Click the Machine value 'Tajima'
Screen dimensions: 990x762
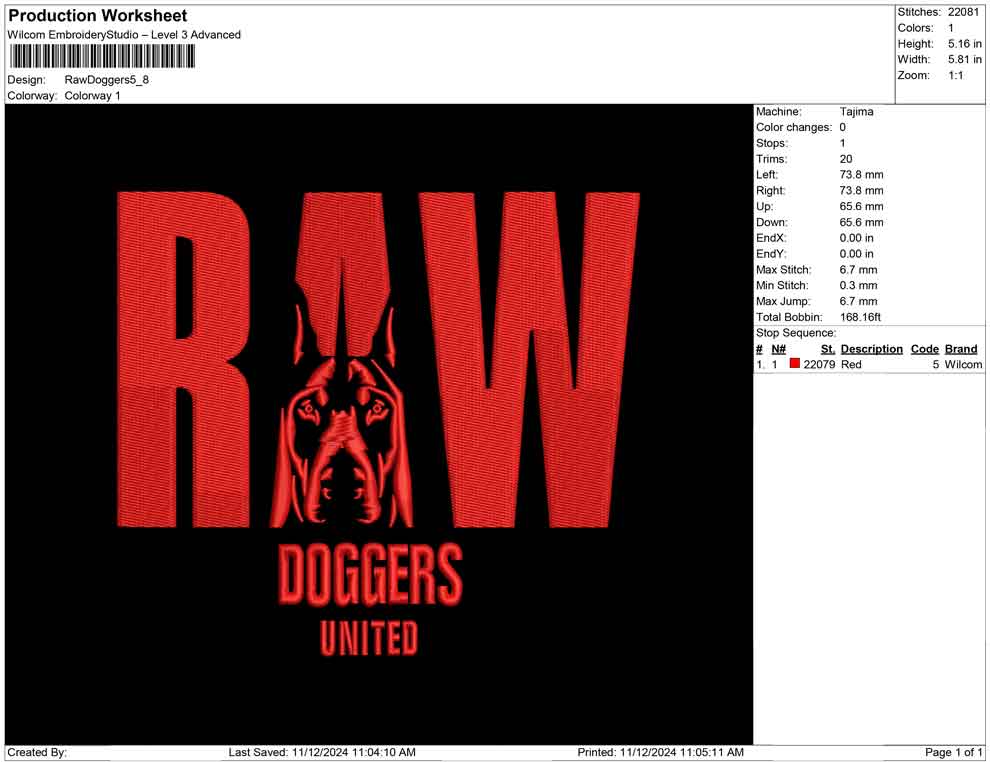(x=856, y=112)
